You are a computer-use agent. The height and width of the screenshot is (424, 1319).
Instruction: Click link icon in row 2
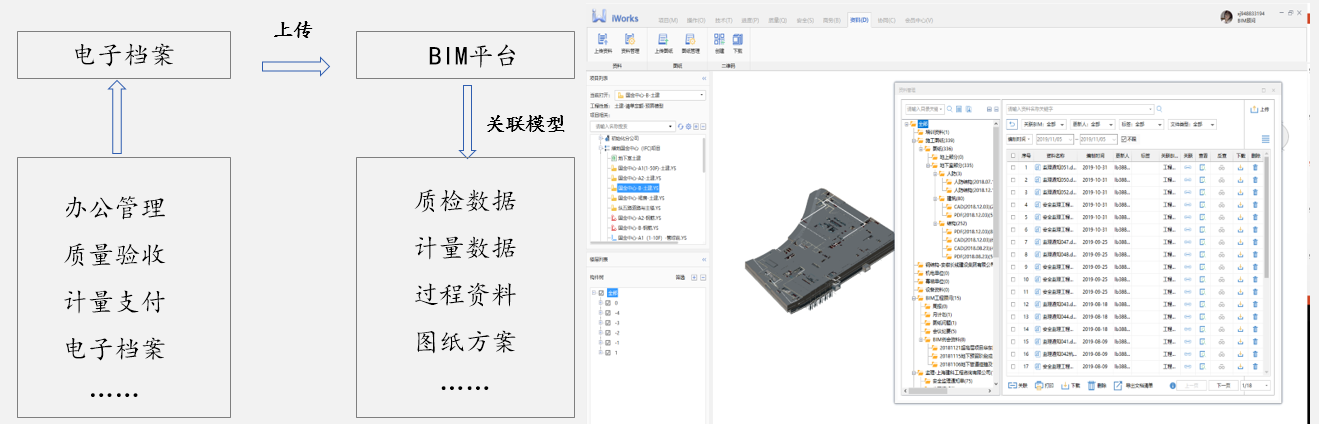pos(1188,180)
